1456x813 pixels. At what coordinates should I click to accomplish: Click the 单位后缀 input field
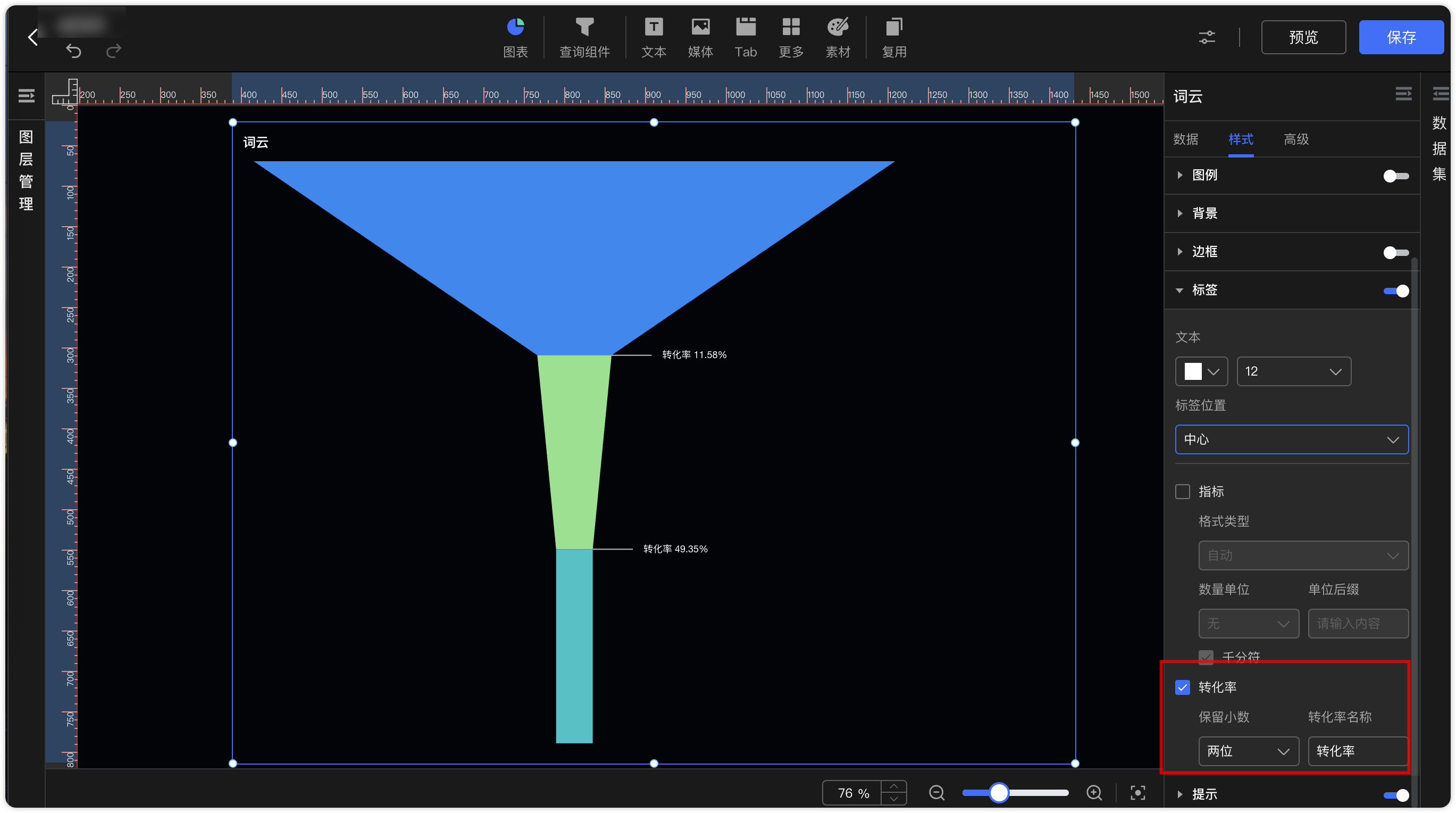[x=1357, y=623]
